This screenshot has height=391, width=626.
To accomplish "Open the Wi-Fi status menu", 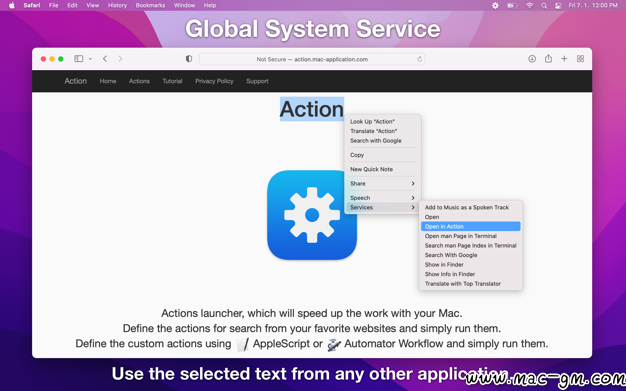I will point(529,5).
